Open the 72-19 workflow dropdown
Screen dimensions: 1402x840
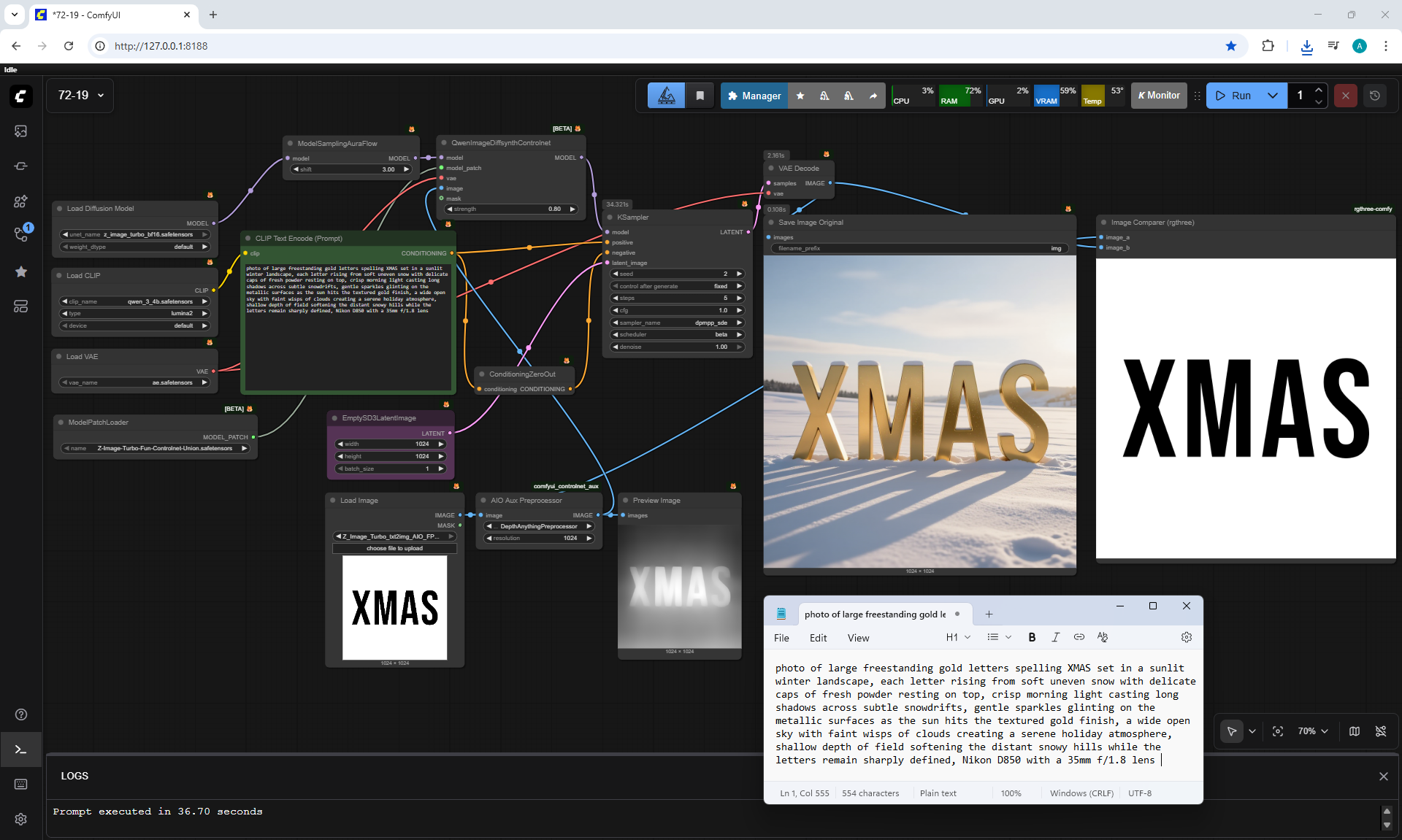80,96
